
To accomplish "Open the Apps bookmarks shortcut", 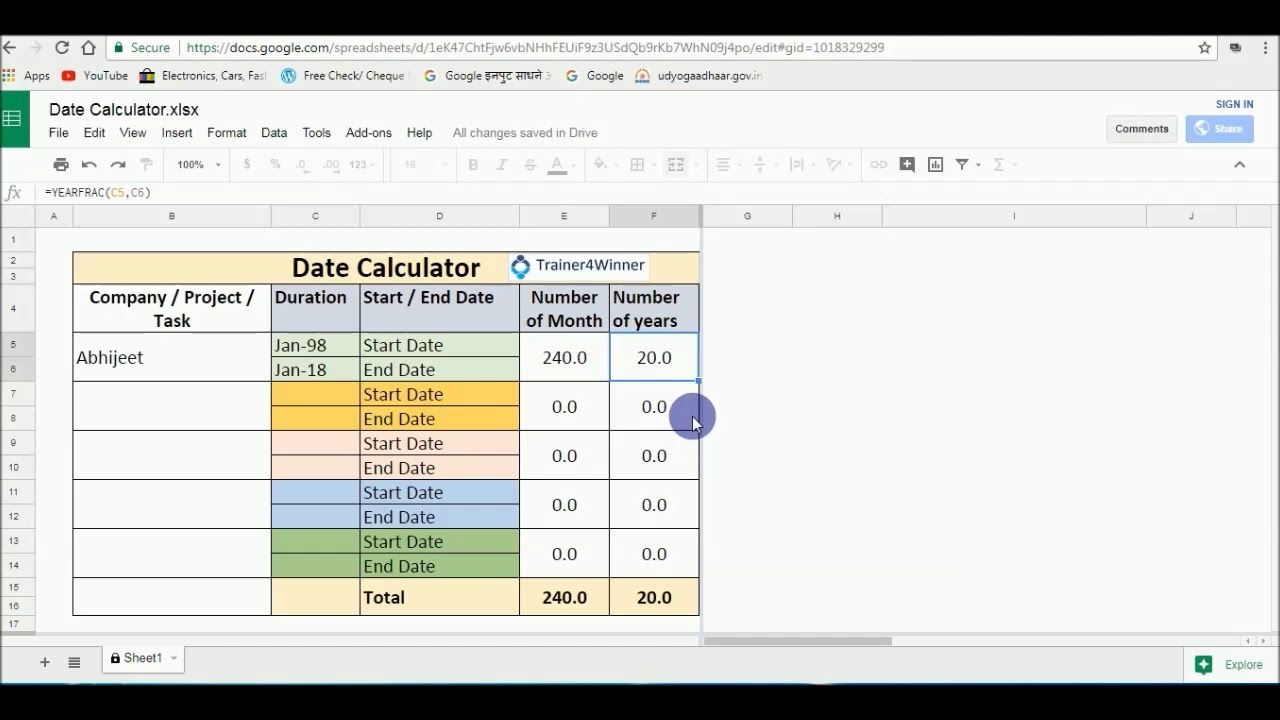I will (x=26, y=76).
